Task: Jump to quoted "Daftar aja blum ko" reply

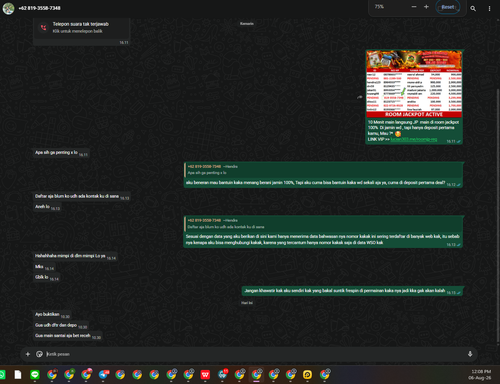Action: 323,224
